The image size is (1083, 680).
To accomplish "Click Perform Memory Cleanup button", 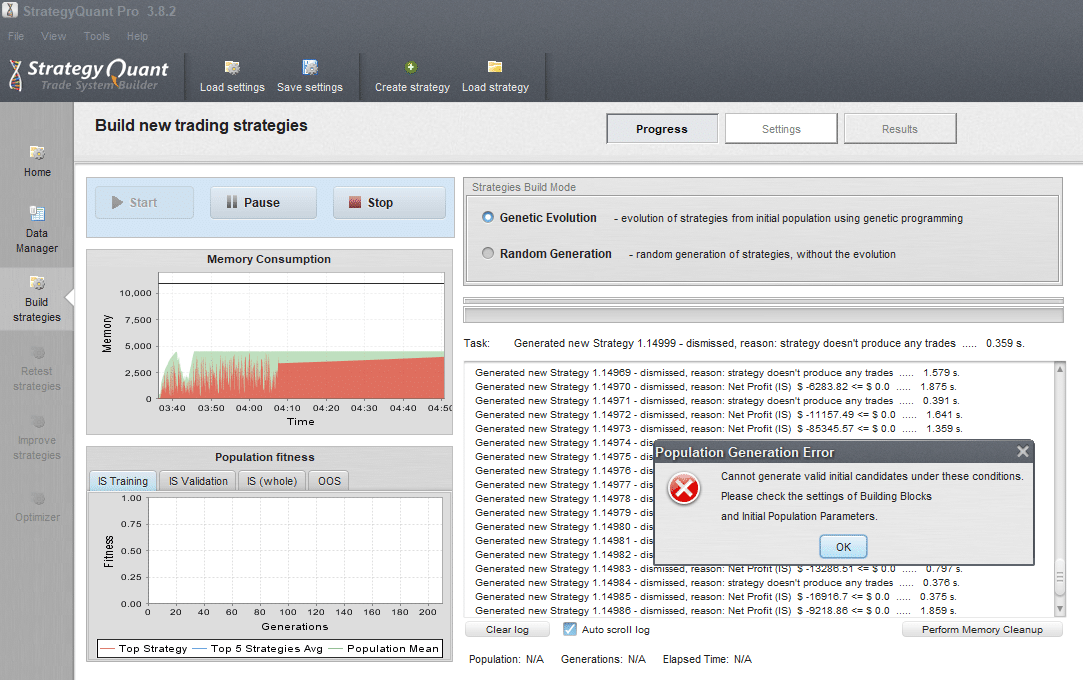I will click(982, 629).
